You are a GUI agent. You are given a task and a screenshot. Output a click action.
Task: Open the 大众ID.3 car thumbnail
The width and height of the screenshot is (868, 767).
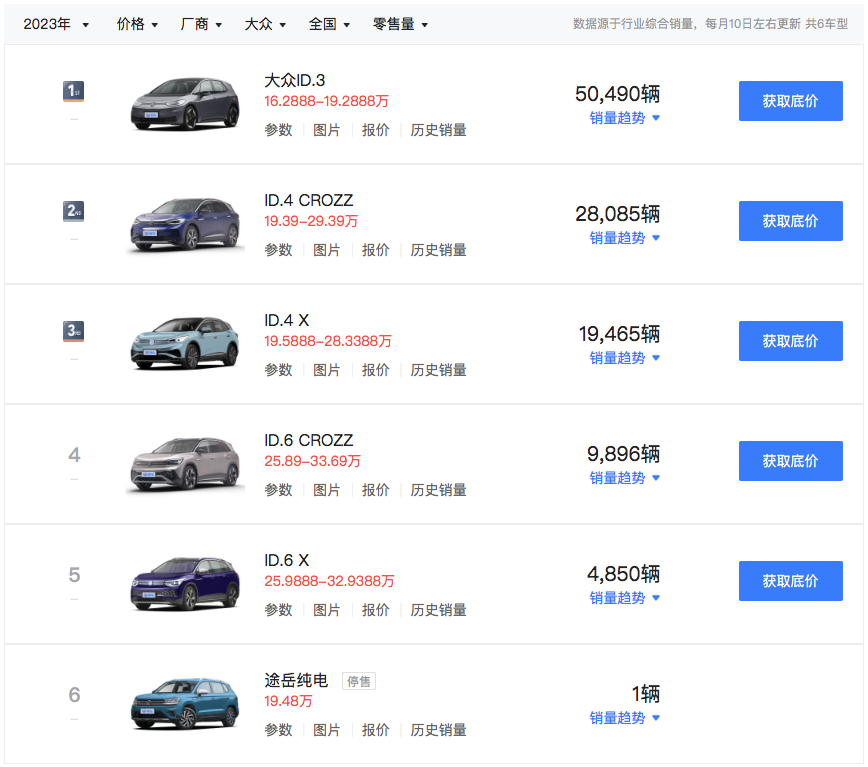[x=185, y=104]
